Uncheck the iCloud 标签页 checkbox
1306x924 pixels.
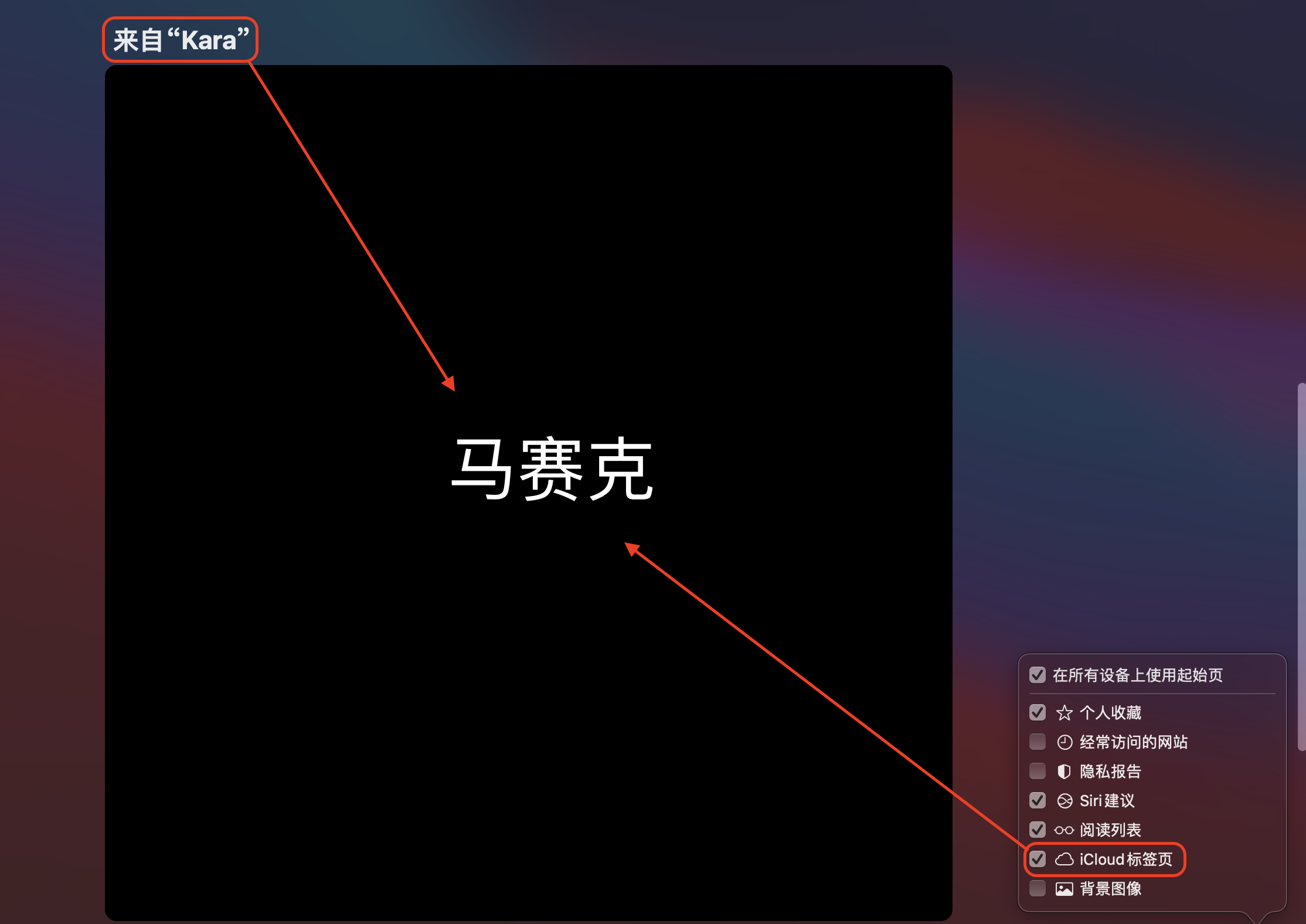coord(1038,860)
